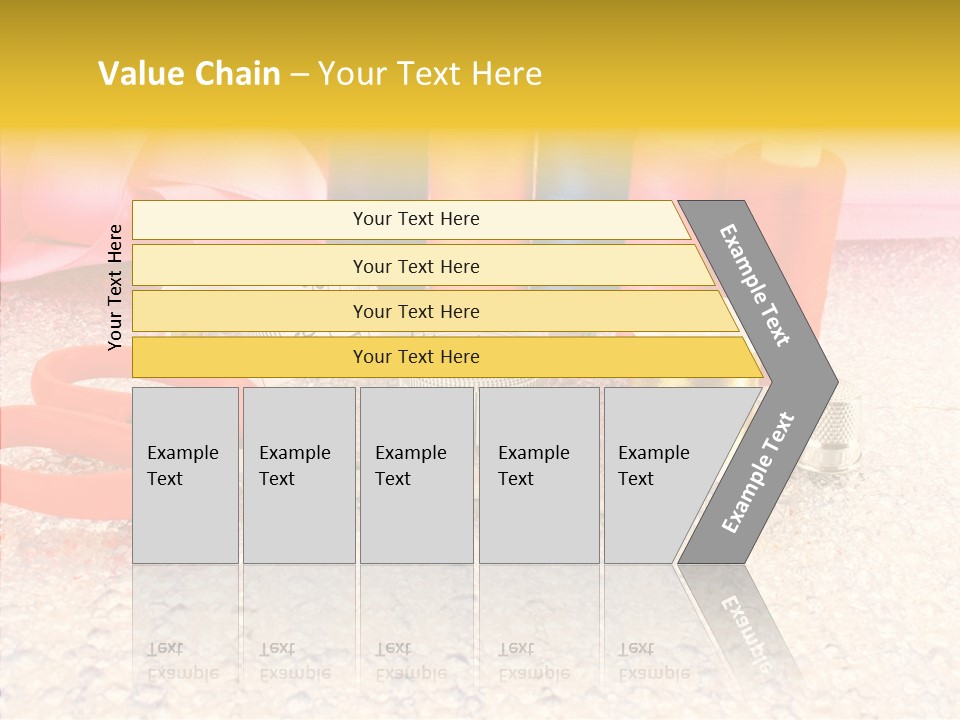The width and height of the screenshot is (960, 720).
Task: Select the bottom dark-gold "Your Text Here" bar
Action: point(416,357)
